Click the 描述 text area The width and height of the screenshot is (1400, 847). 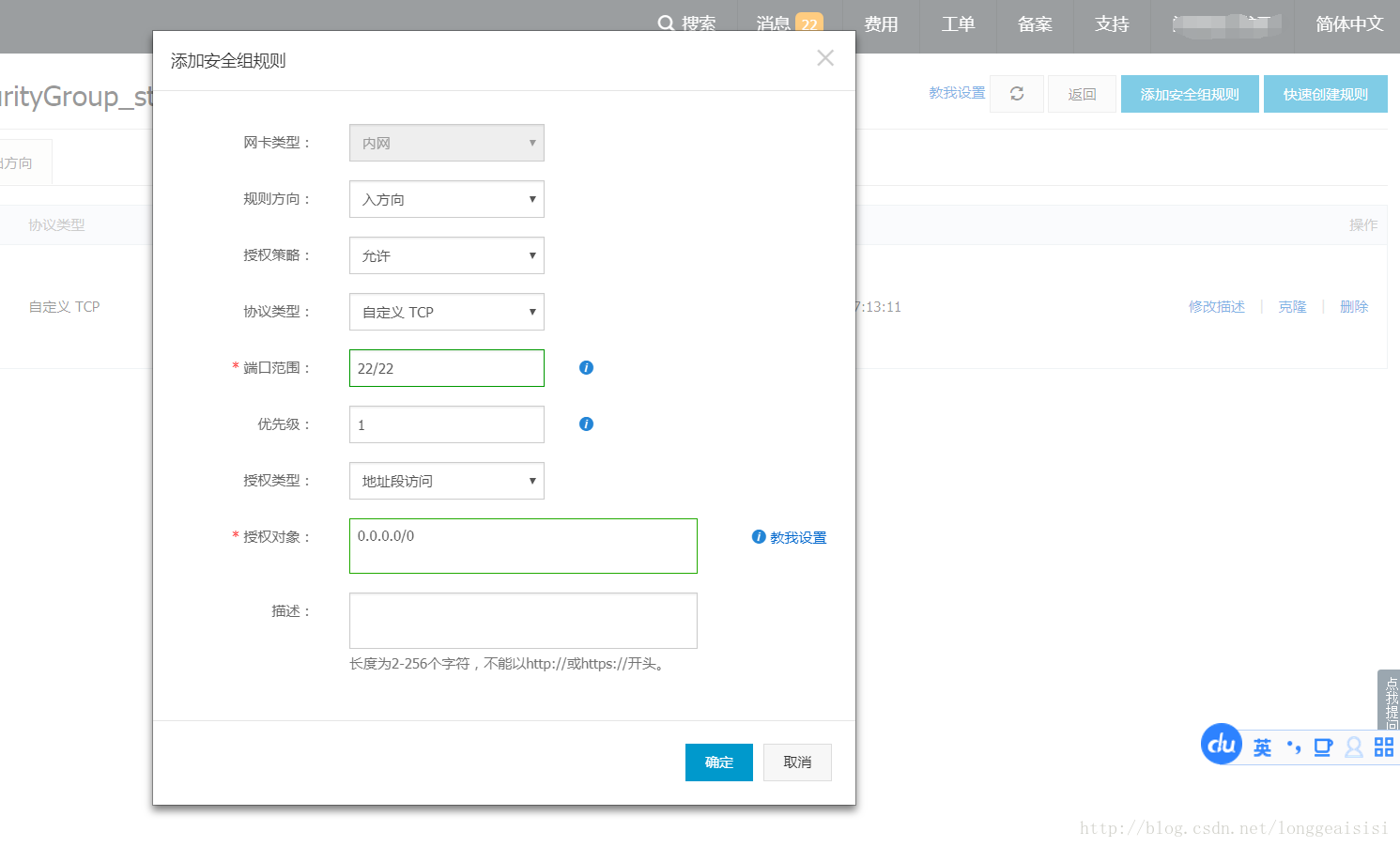point(523,621)
